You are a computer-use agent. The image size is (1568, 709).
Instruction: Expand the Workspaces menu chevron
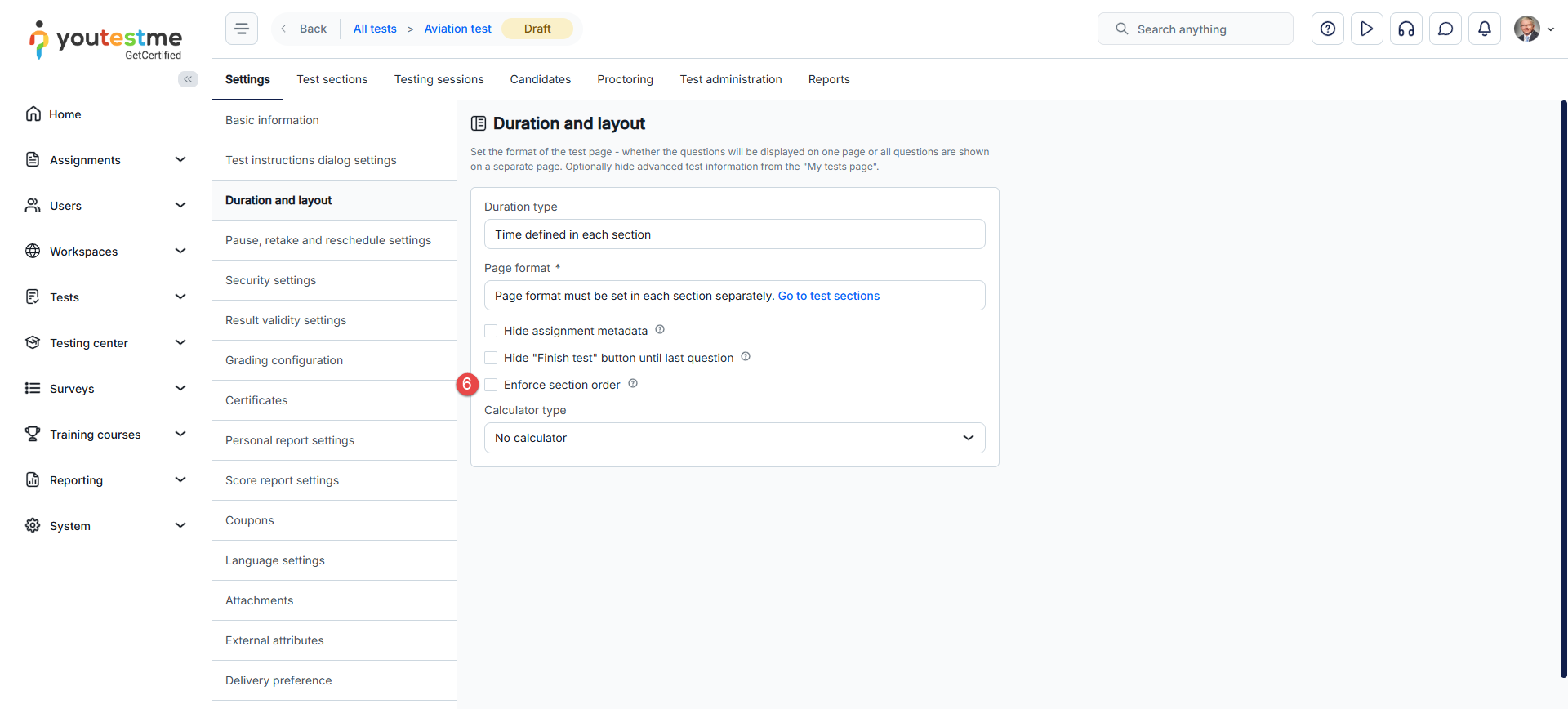point(180,251)
